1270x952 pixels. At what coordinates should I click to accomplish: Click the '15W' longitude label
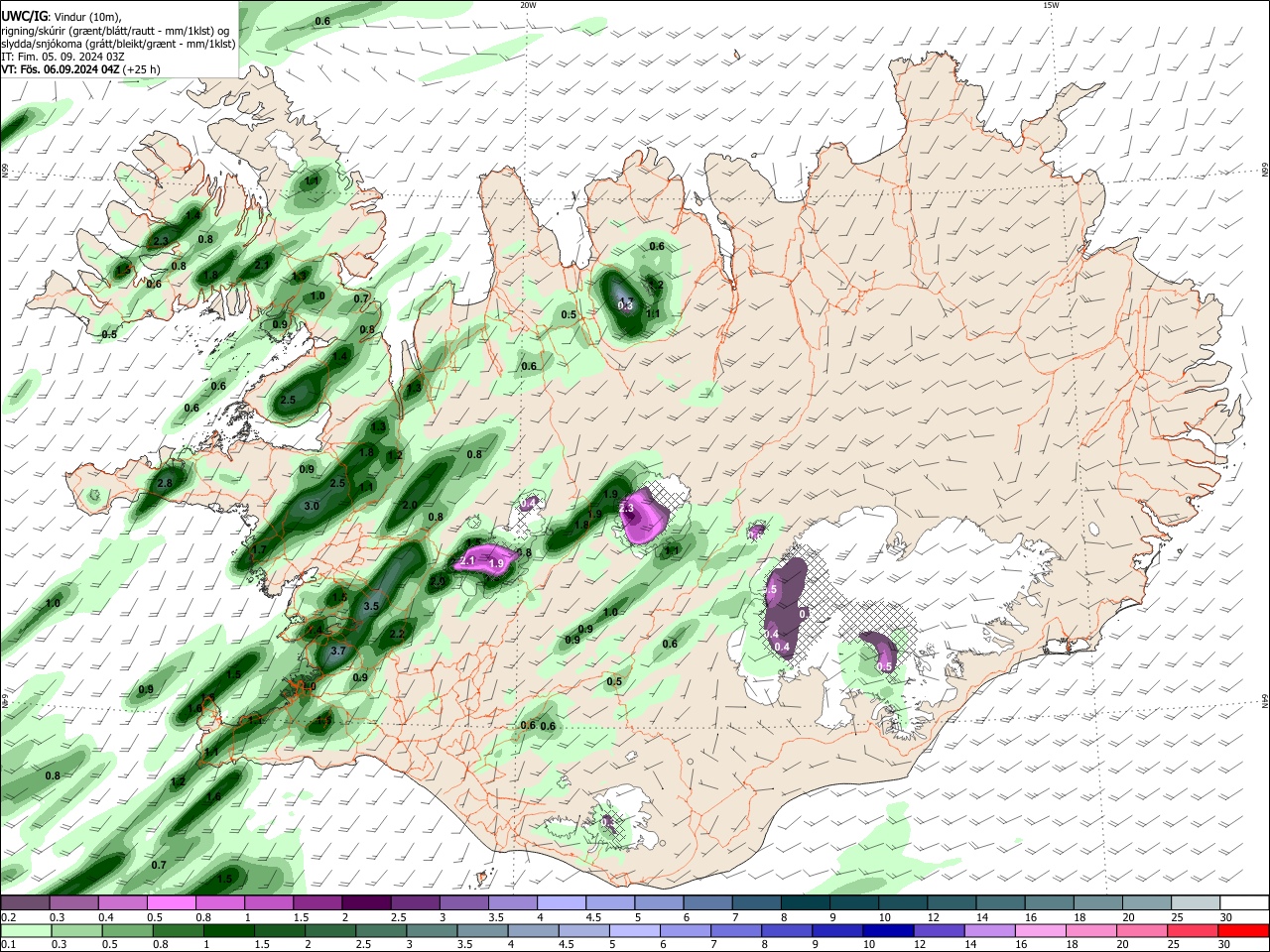click(1051, 5)
